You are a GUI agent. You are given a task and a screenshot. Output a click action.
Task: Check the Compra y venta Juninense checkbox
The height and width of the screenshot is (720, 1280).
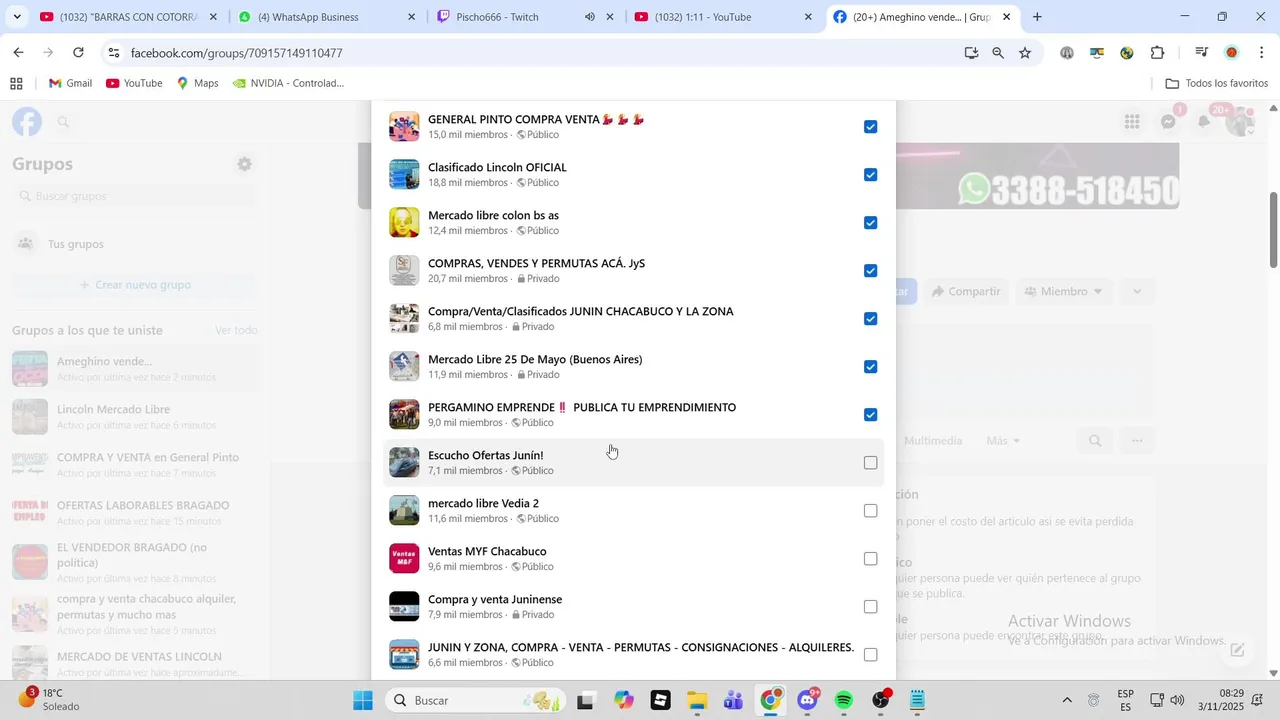(870, 607)
